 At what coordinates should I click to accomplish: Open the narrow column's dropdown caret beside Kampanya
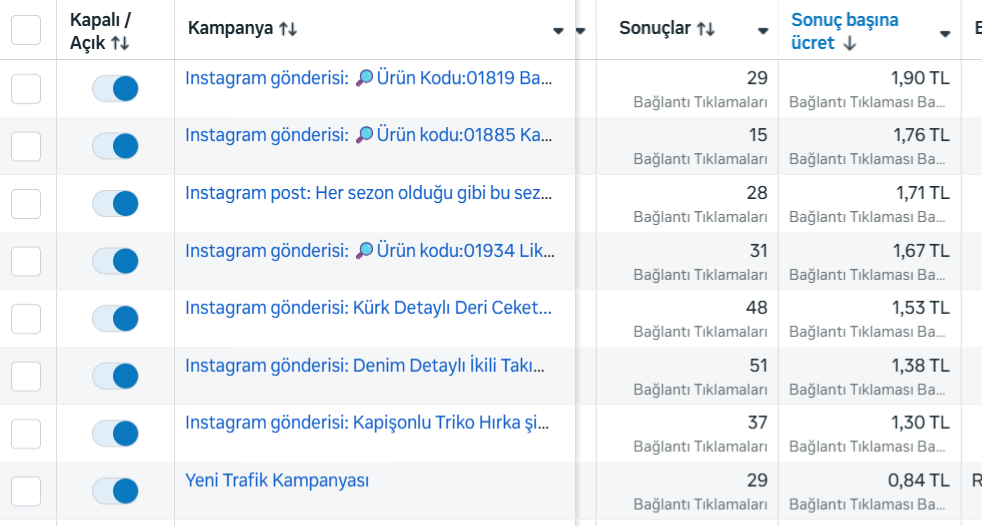[x=581, y=31]
